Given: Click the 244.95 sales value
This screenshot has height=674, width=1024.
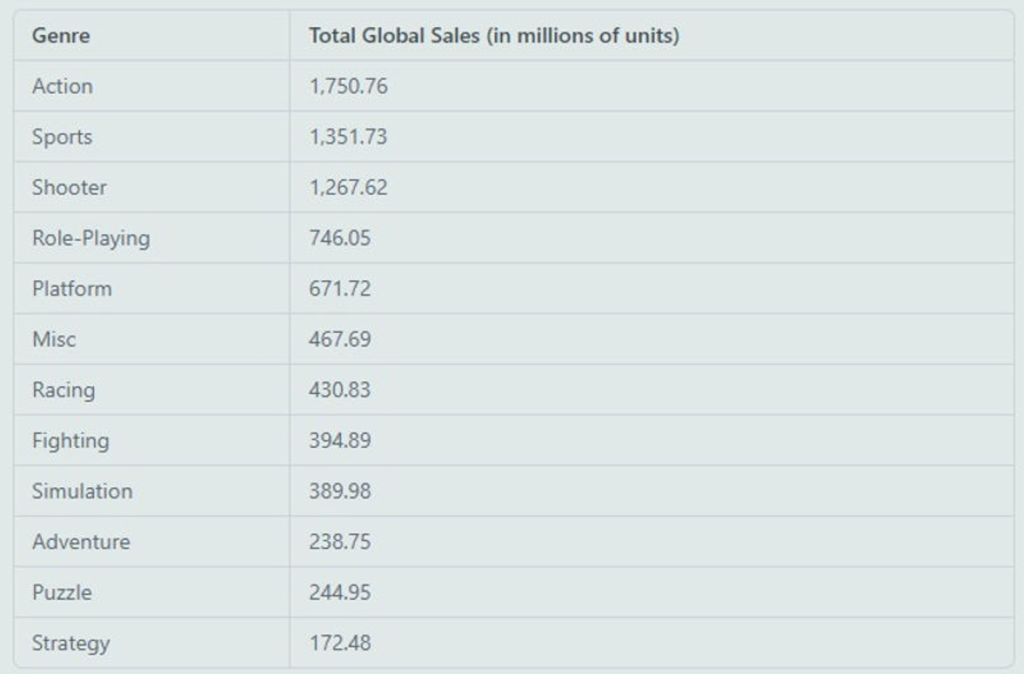Looking at the screenshot, I should tap(340, 592).
